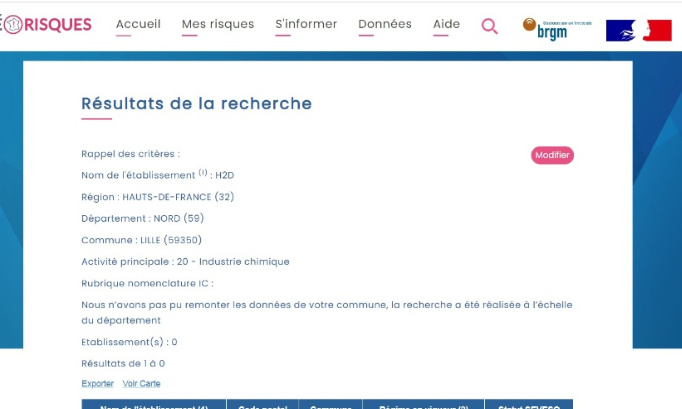Click the Résultats de la recherche heading
The image size is (682, 409).
coord(197,104)
